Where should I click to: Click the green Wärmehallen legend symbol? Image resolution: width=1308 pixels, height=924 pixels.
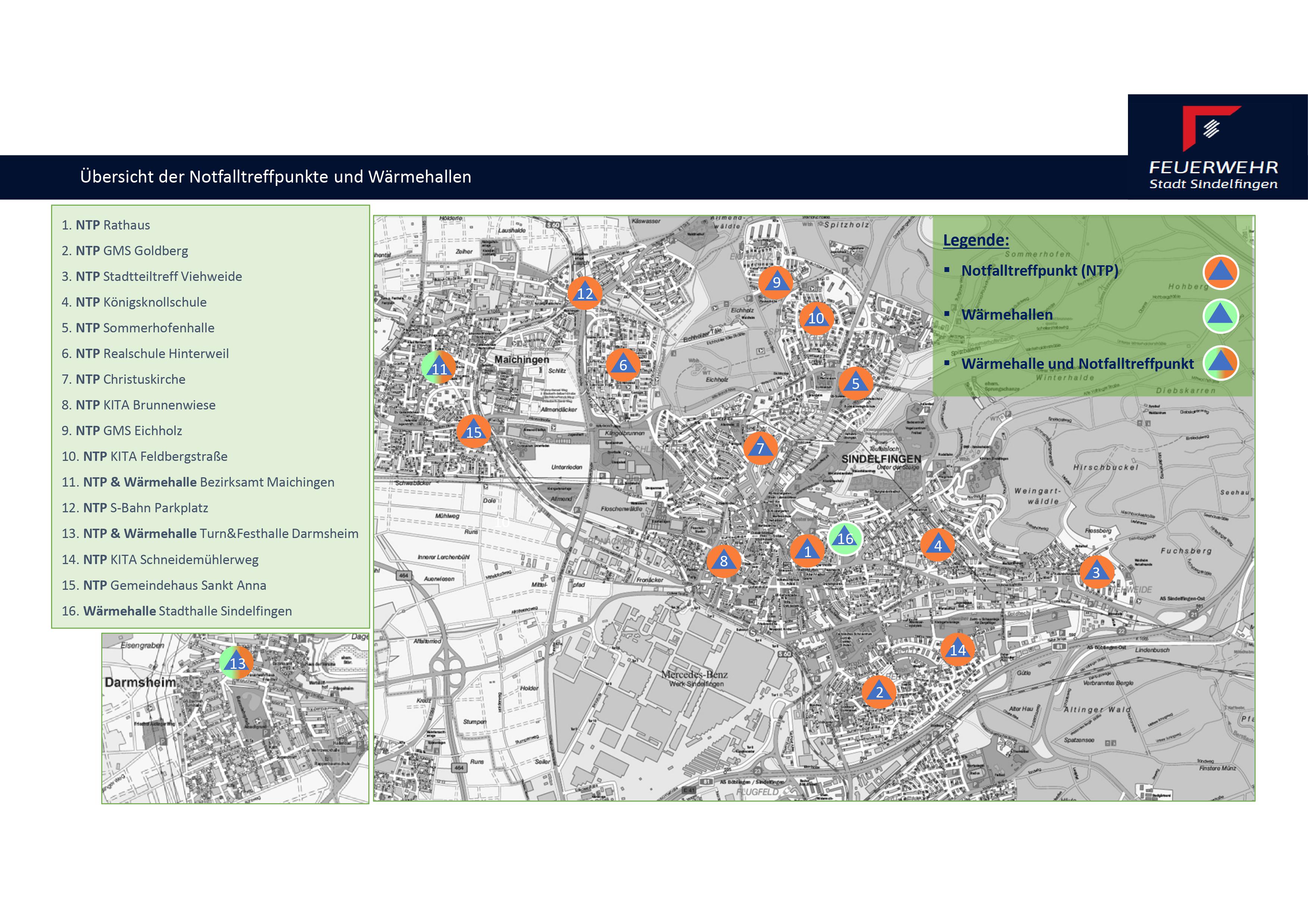[1220, 316]
